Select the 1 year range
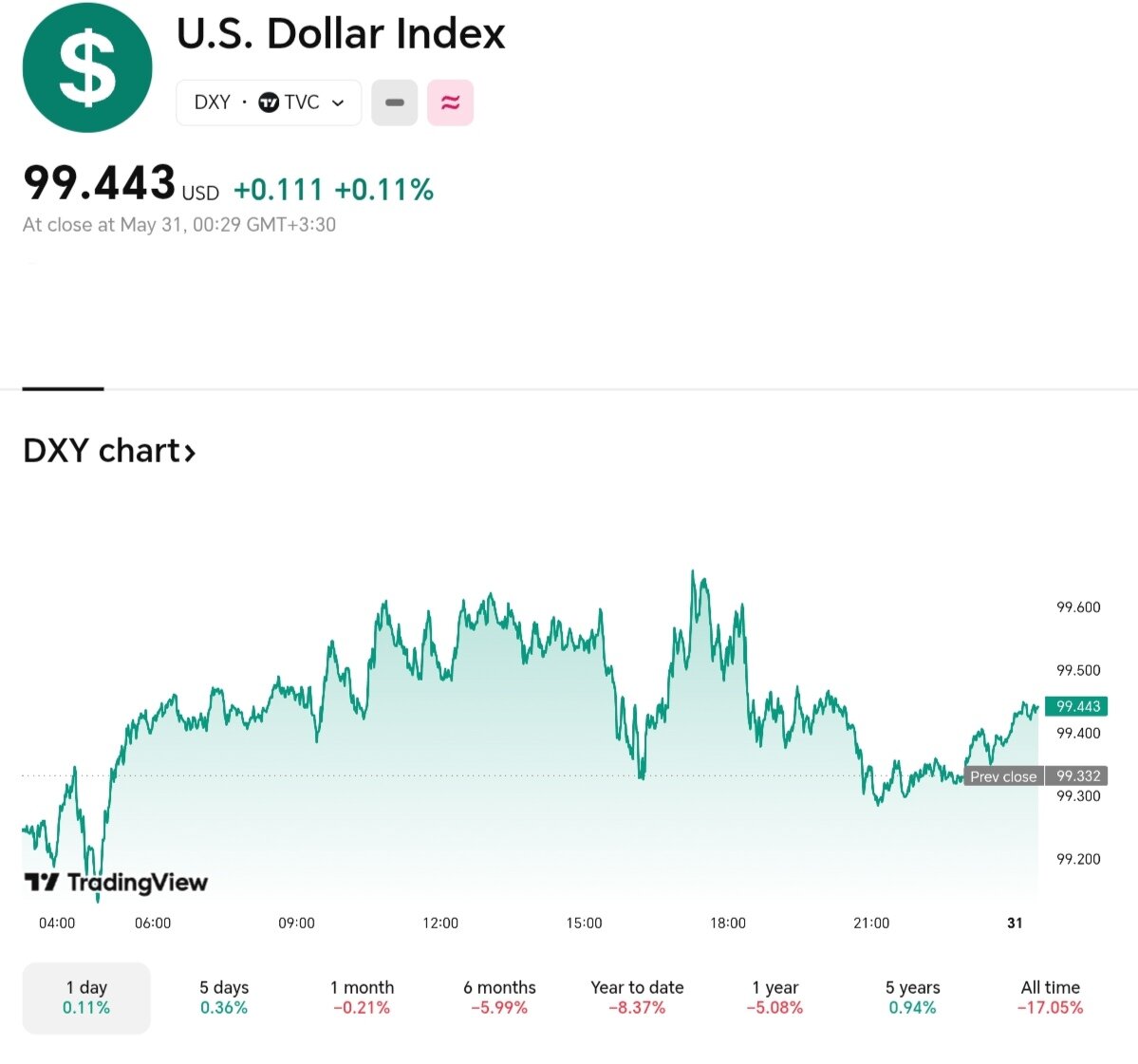 point(774,997)
